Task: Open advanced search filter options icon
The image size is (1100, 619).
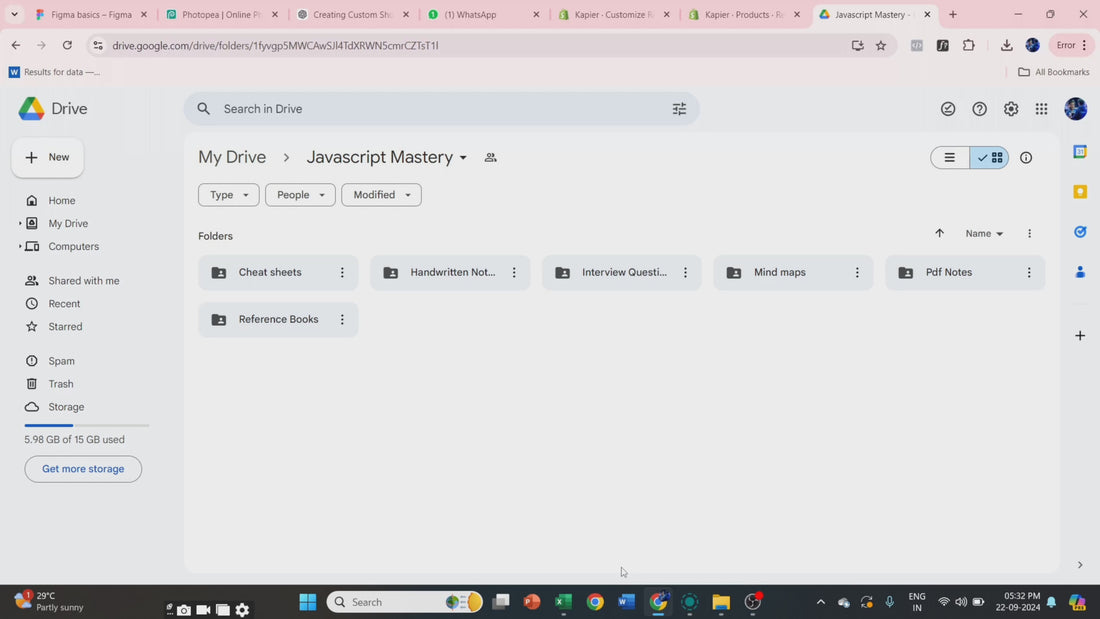Action: (x=679, y=109)
